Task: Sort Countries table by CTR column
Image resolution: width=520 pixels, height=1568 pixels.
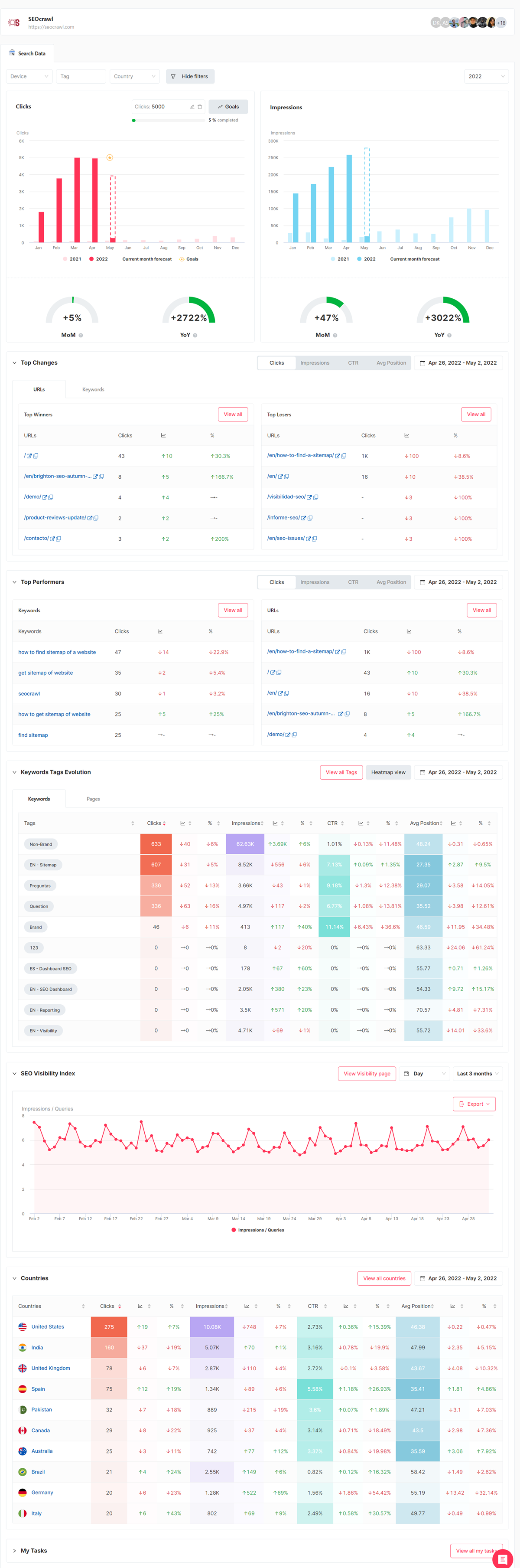Action: tap(325, 1306)
